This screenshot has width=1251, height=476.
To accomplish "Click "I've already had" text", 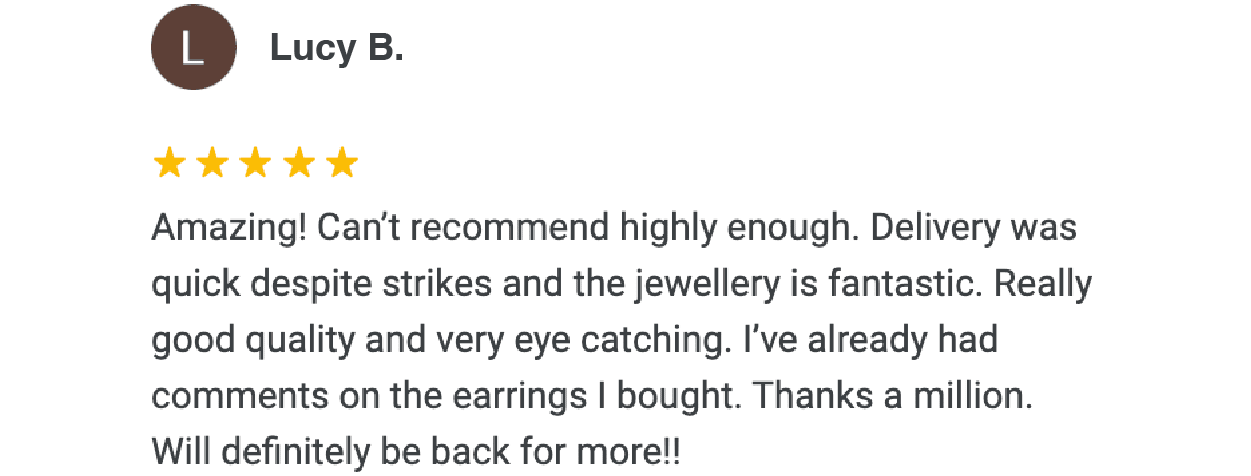I will tap(866, 341).
